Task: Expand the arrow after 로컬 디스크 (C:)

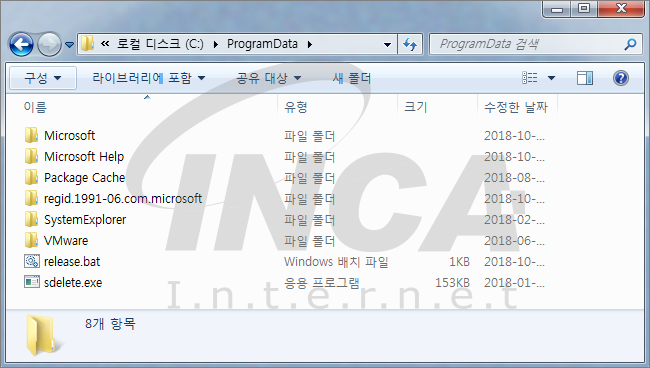Action: point(216,44)
